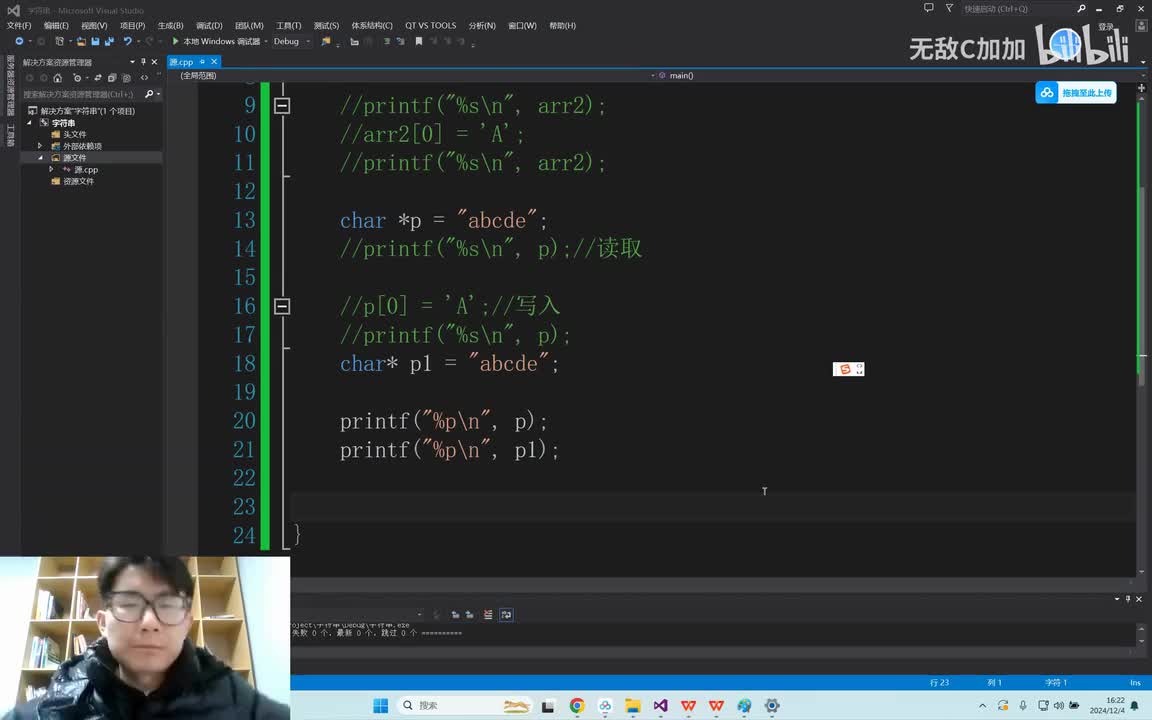Switch to the 源.cpp editor tab
Image resolution: width=1152 pixels, height=720 pixels.
pyautogui.click(x=181, y=62)
